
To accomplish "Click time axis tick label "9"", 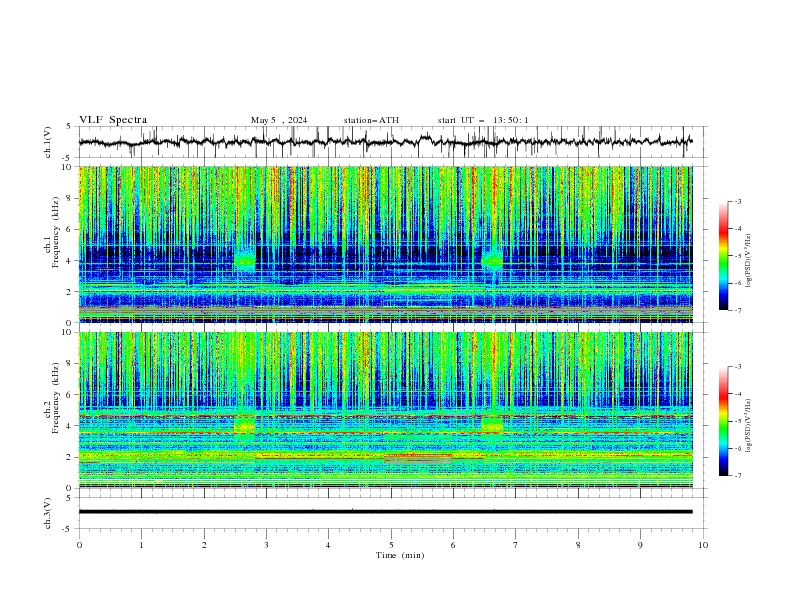I will coord(640,545).
